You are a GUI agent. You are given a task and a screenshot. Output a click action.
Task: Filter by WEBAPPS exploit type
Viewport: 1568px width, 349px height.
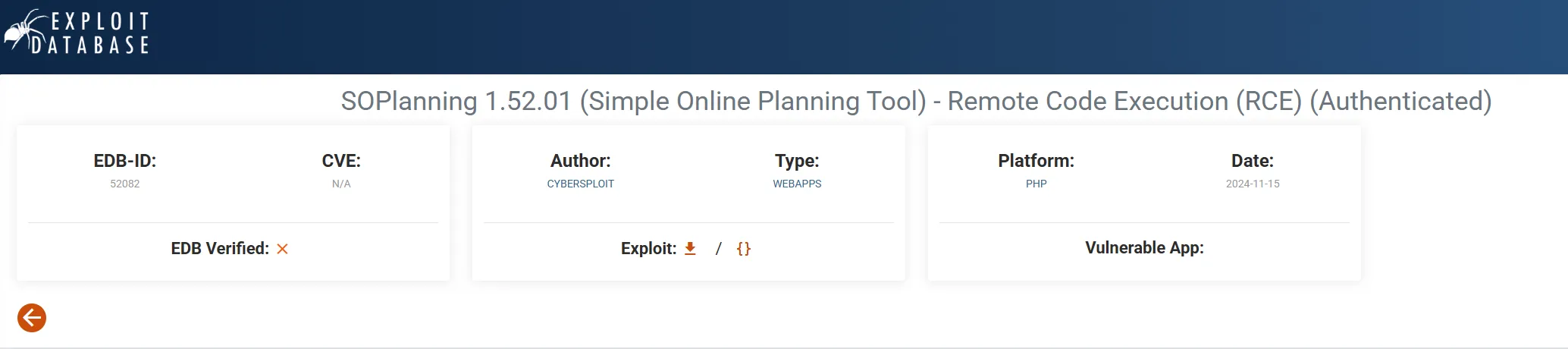[x=797, y=184]
